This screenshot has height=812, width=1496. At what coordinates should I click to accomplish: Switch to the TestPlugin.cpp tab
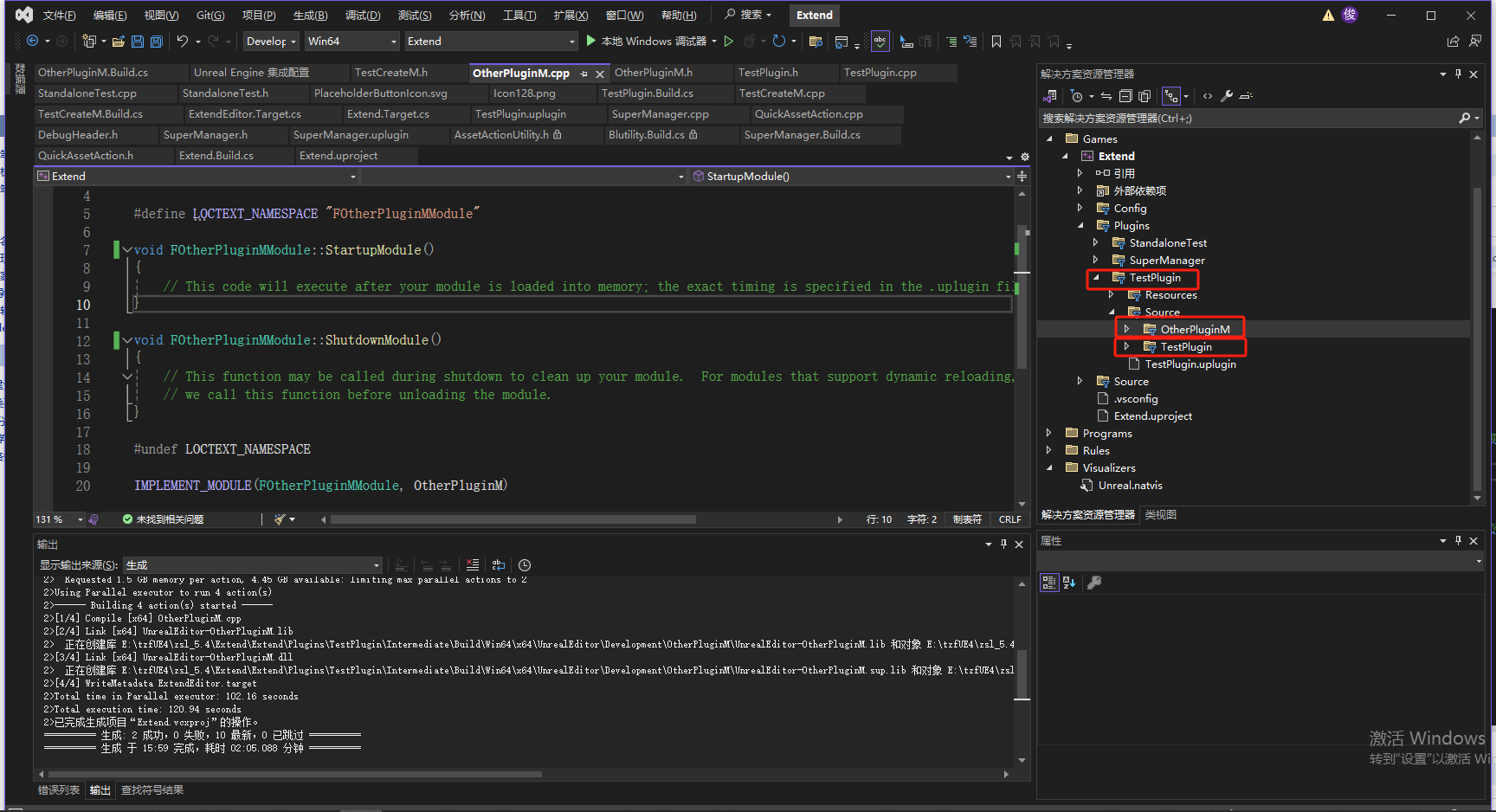[x=880, y=73]
